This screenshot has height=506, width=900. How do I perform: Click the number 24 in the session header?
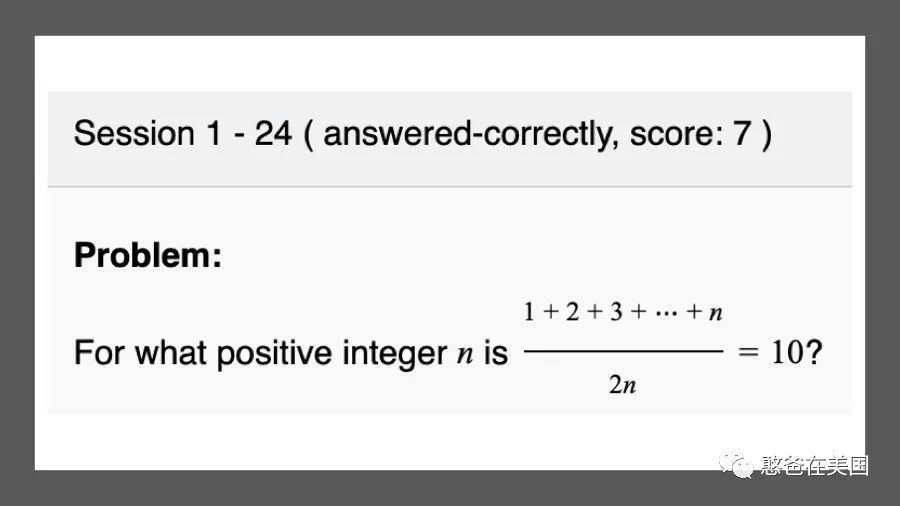273,134
